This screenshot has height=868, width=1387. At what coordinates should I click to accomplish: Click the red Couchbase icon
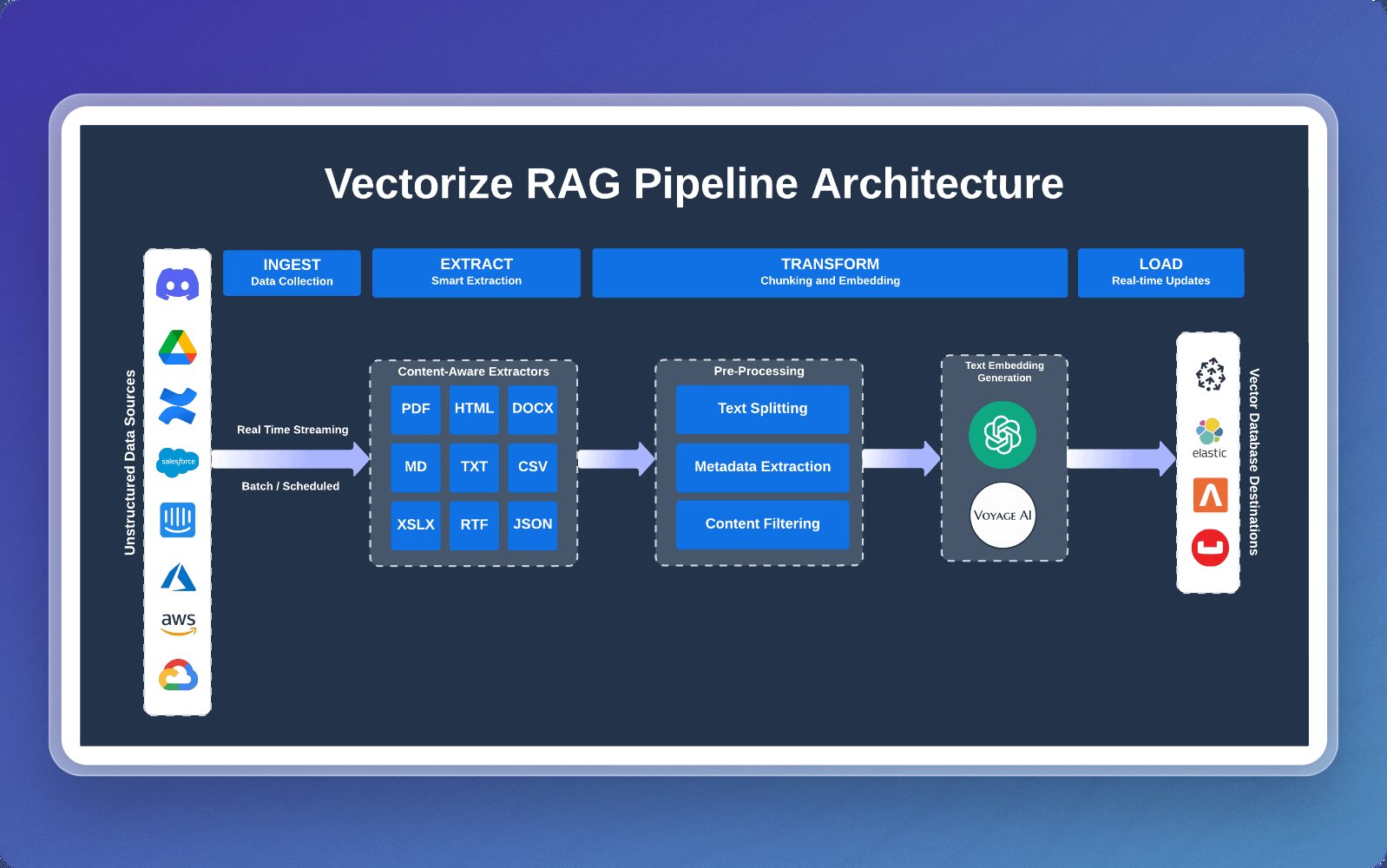click(1210, 549)
